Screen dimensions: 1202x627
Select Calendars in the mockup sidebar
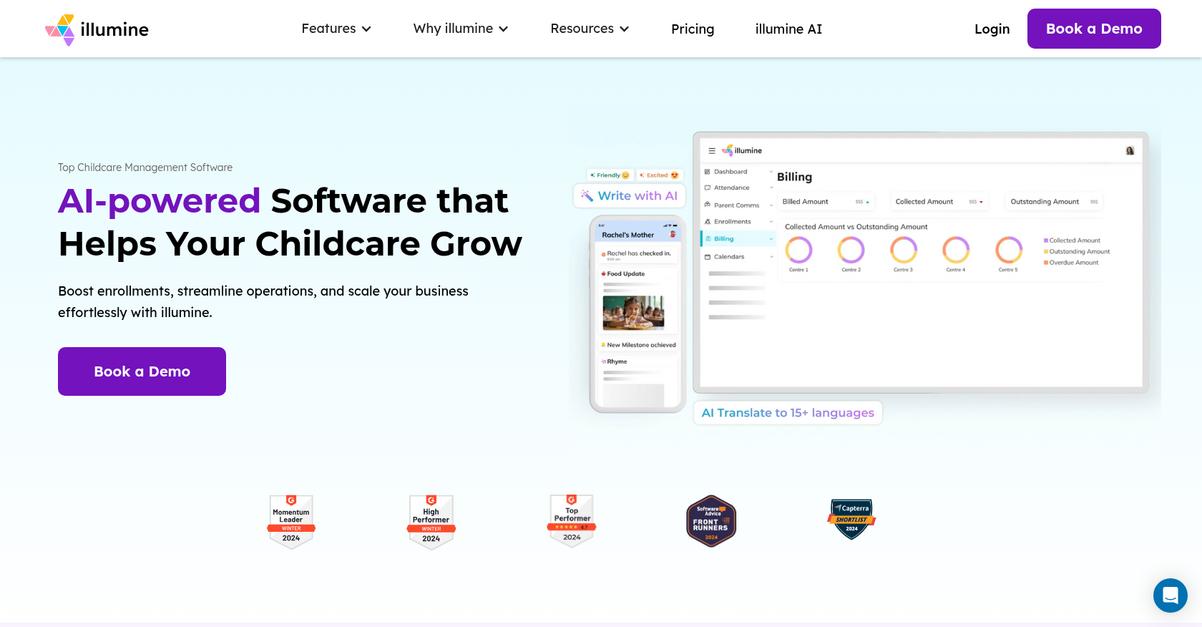tap(739, 257)
